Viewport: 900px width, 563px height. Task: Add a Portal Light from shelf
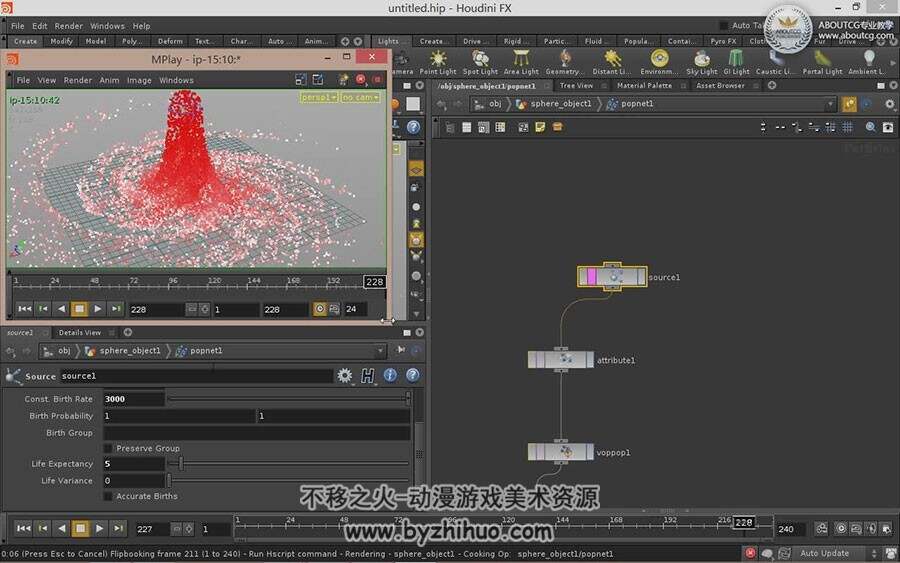[822, 63]
